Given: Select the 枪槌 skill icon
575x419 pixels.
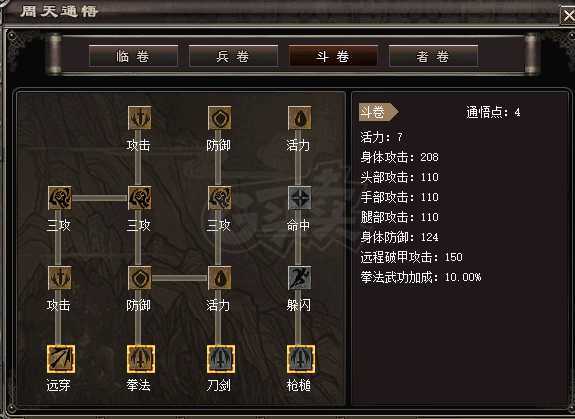Looking at the screenshot, I should click(301, 359).
